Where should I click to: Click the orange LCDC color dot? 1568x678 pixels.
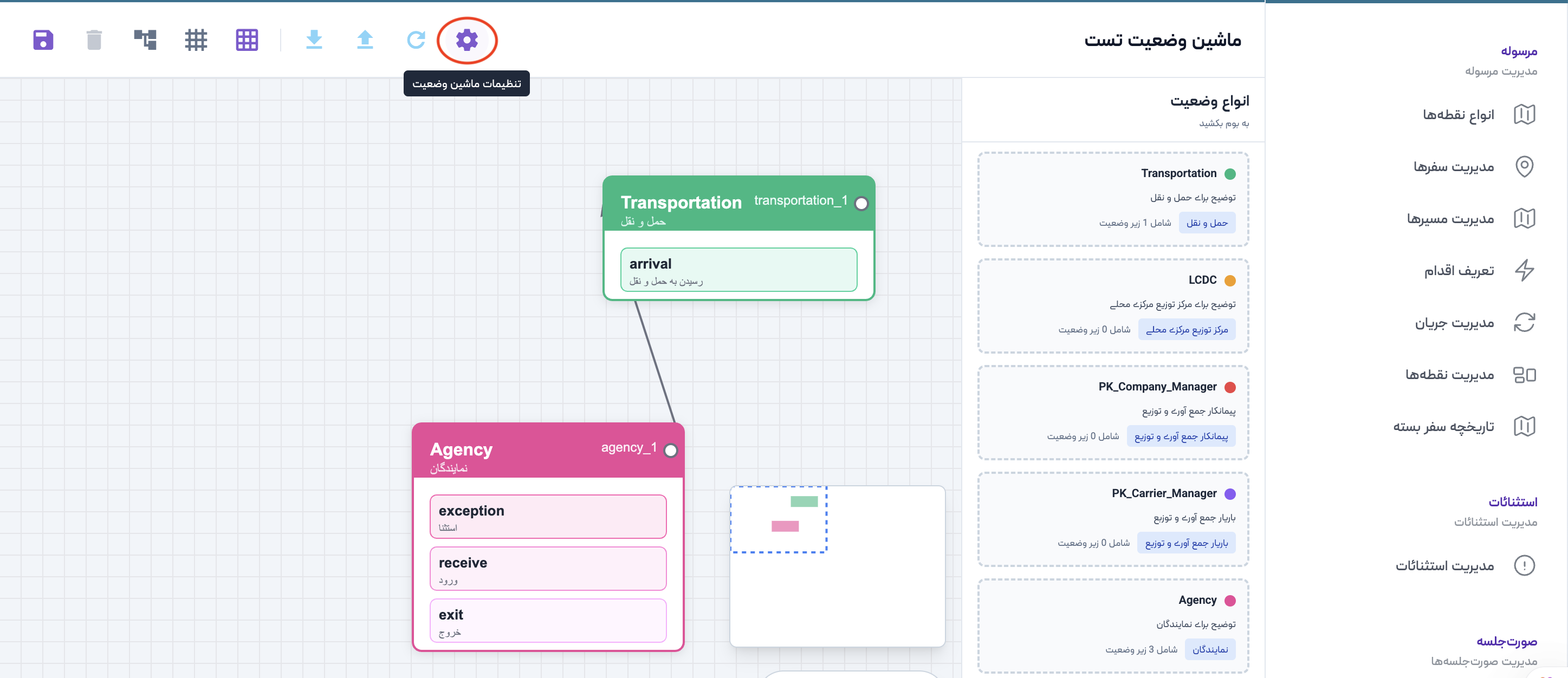click(1229, 281)
